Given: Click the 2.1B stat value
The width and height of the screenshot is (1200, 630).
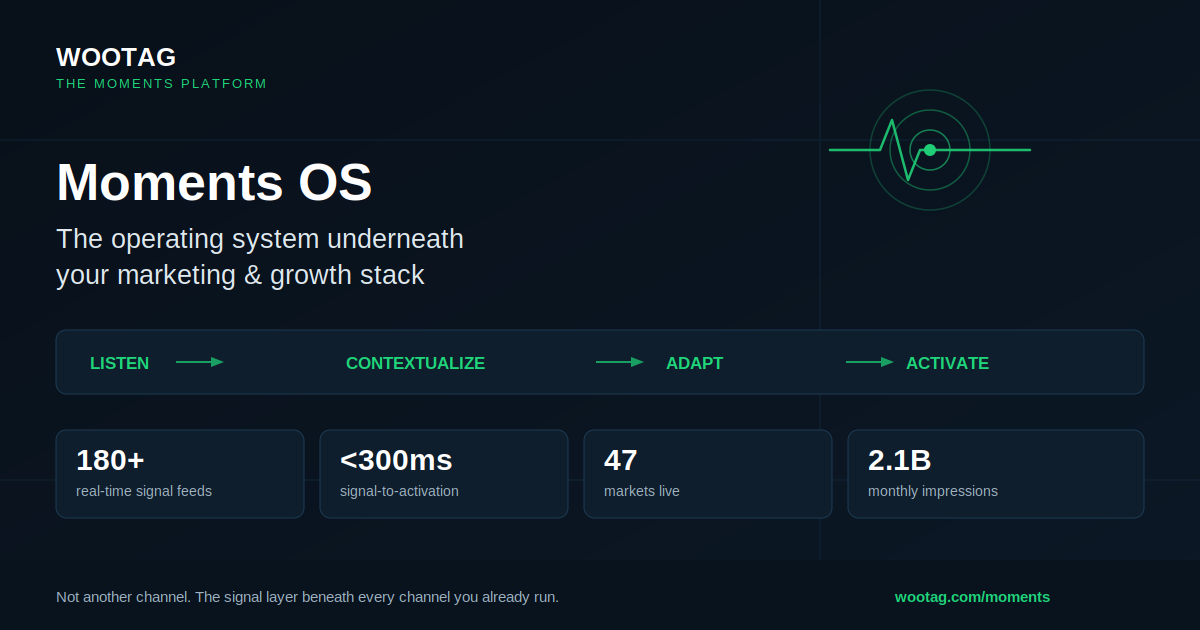Looking at the screenshot, I should point(900,460).
